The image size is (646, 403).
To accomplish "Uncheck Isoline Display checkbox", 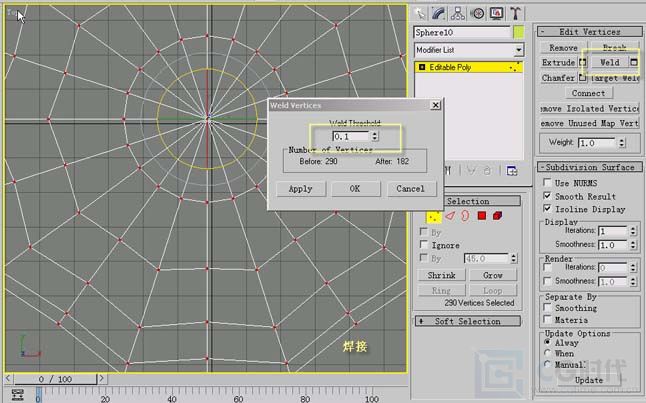I will tap(548, 209).
